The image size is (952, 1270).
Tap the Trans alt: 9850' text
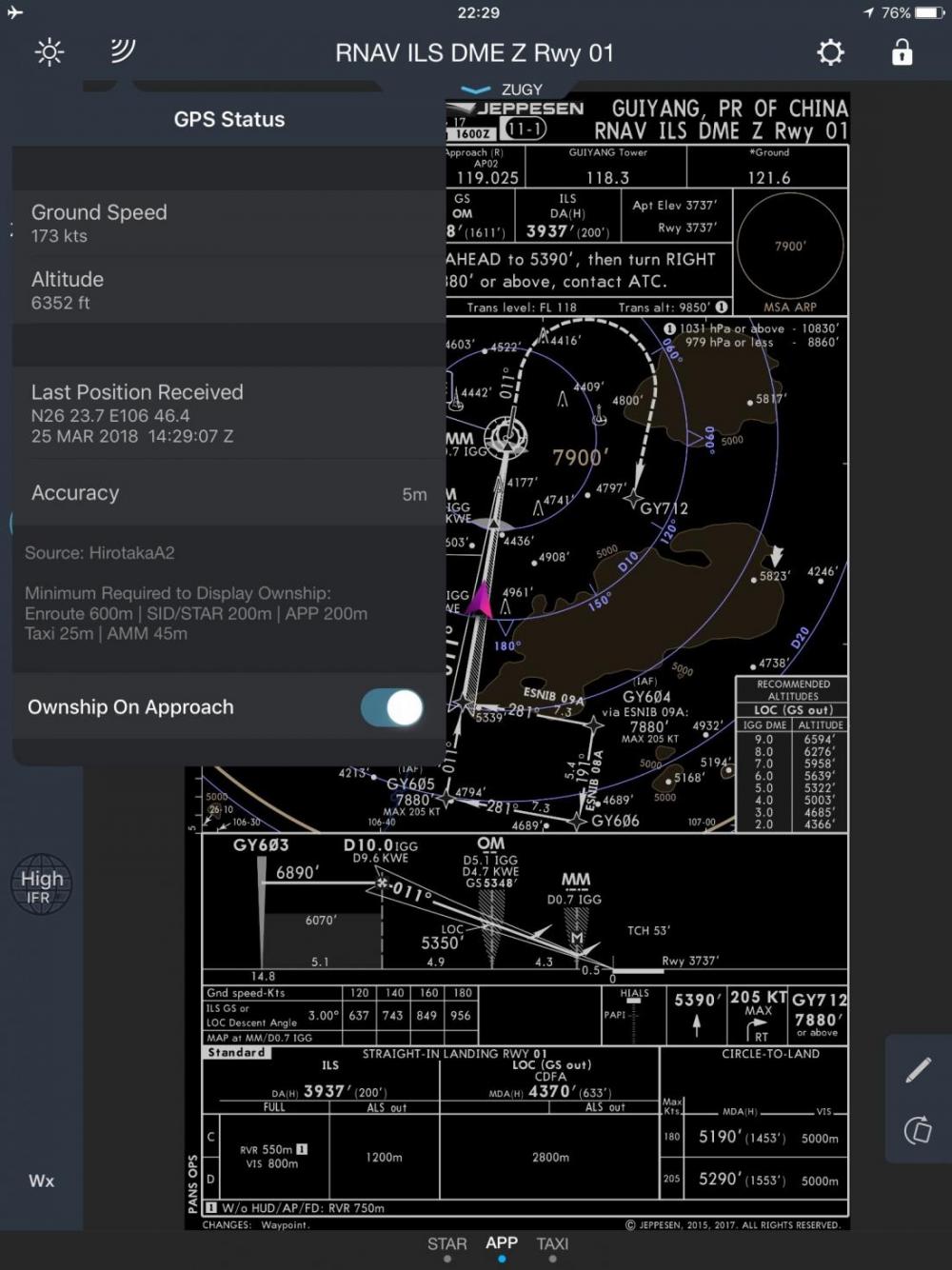click(x=664, y=308)
